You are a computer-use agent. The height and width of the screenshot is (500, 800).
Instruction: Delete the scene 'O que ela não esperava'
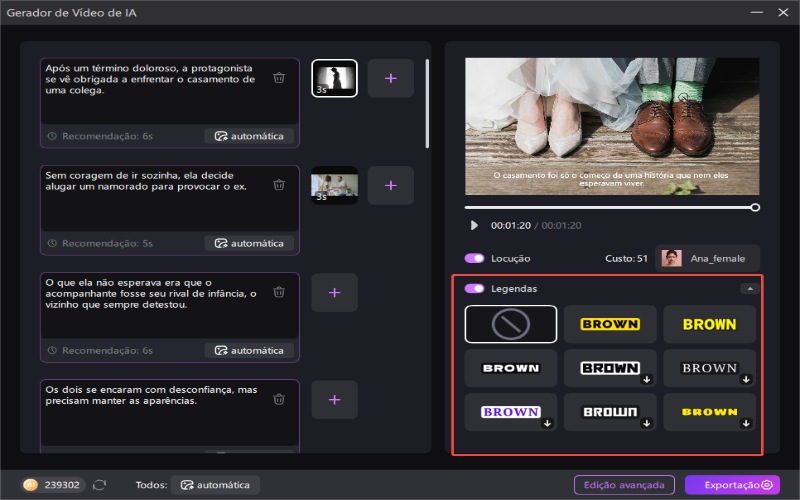click(279, 292)
